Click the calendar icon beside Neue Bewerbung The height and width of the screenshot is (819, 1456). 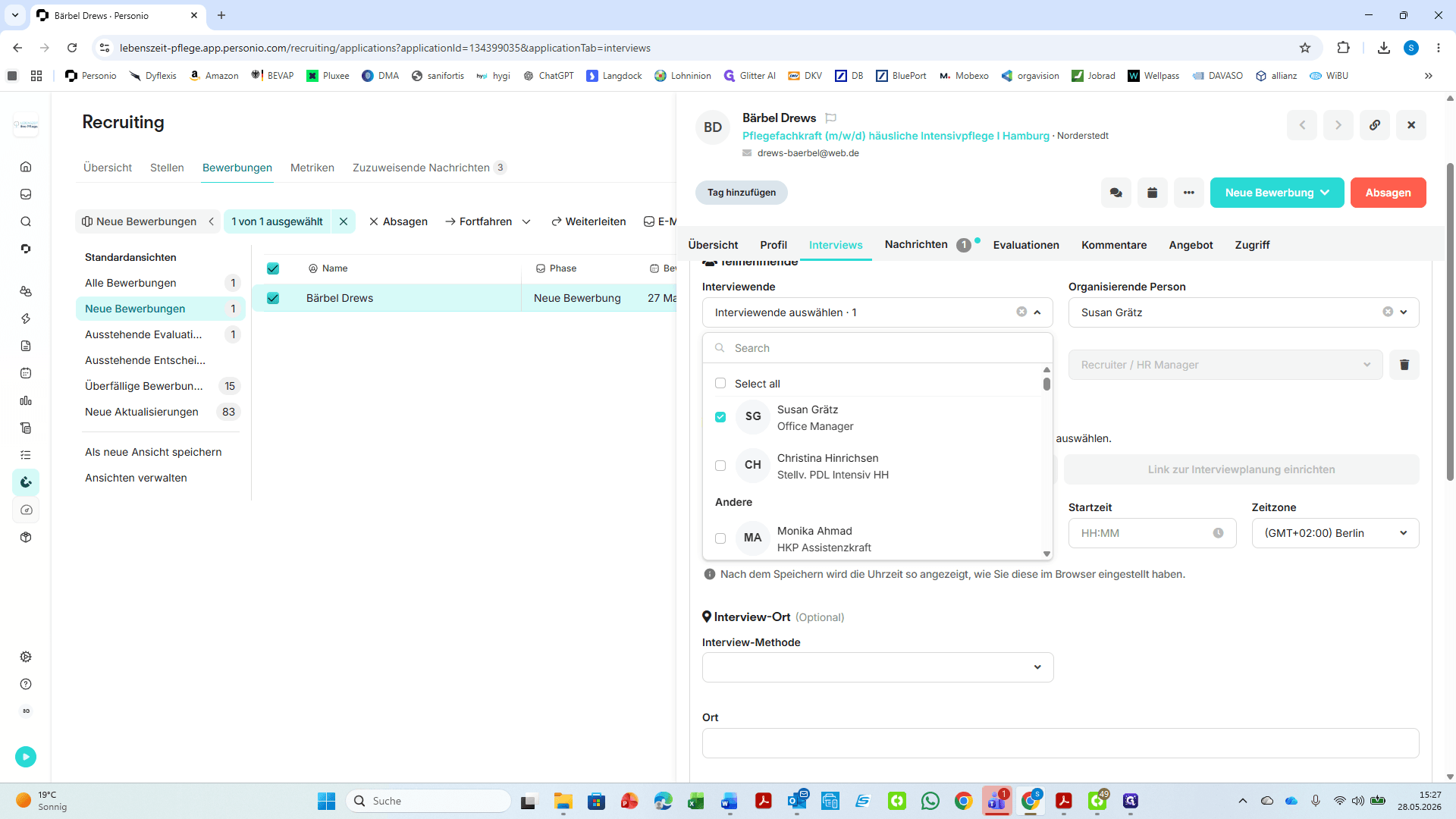point(1153,193)
